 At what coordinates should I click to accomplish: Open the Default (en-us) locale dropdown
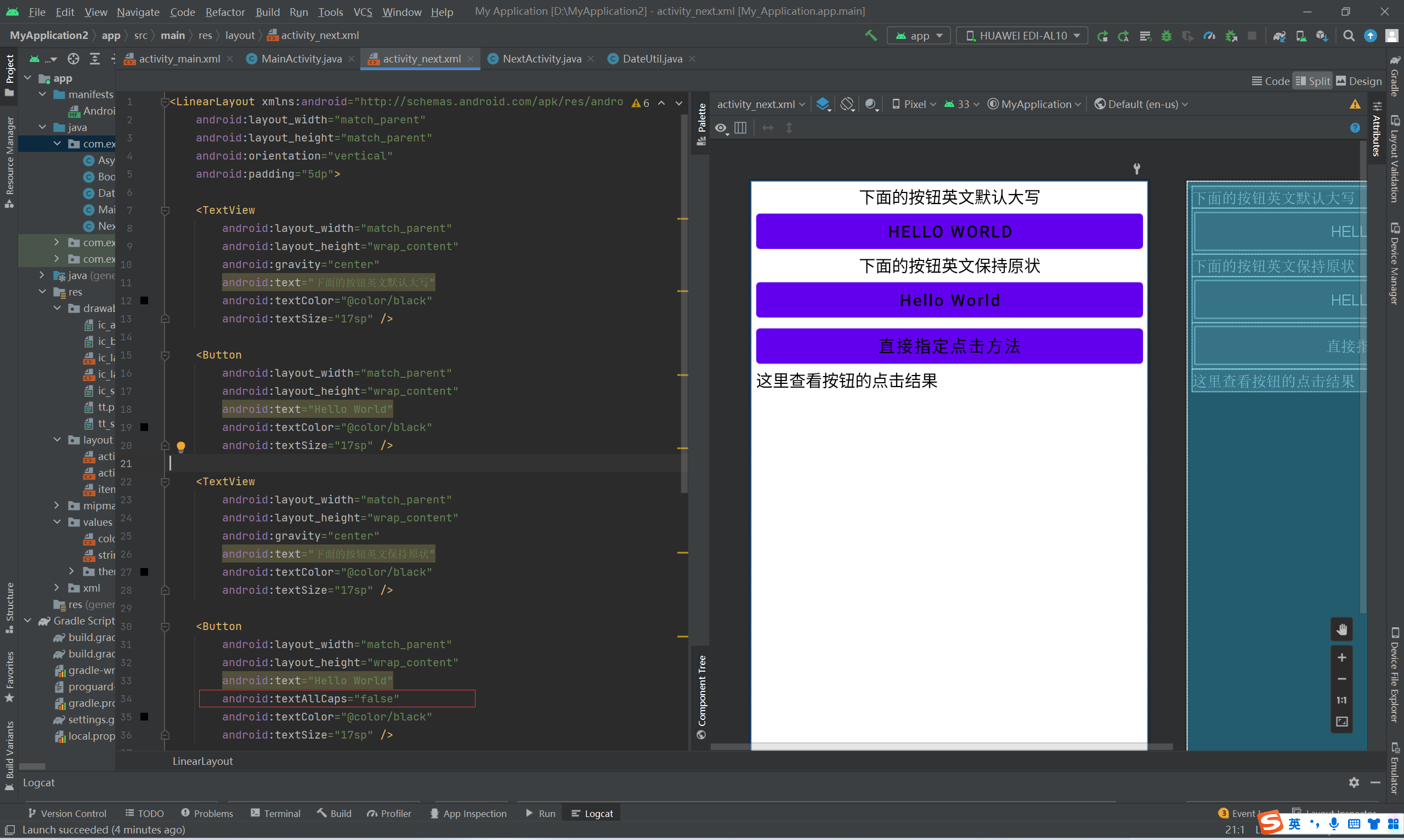1141,104
